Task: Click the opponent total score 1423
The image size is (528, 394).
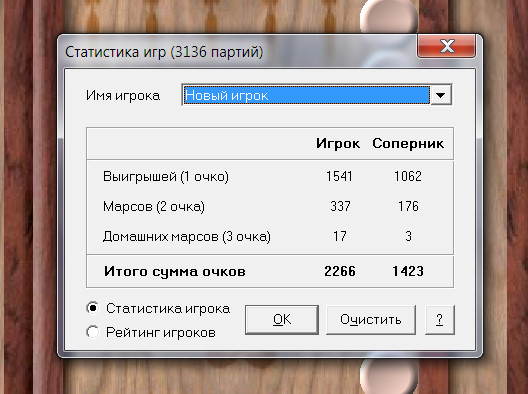Action: tap(408, 271)
